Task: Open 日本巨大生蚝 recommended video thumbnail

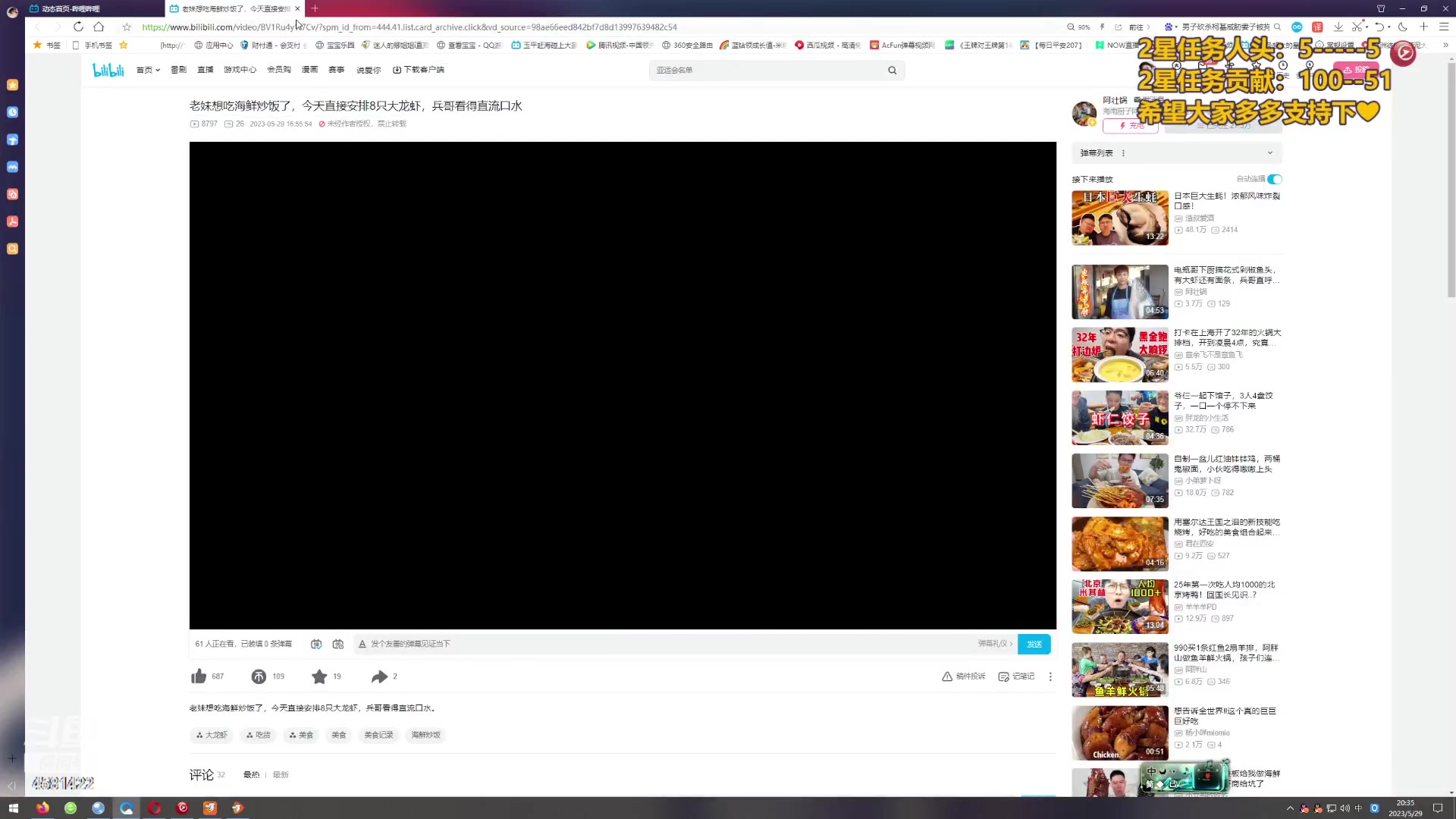Action: 1119,218
